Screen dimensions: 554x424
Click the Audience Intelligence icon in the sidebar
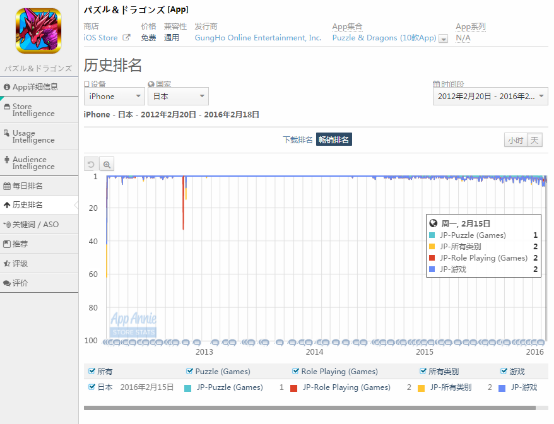coord(7,159)
